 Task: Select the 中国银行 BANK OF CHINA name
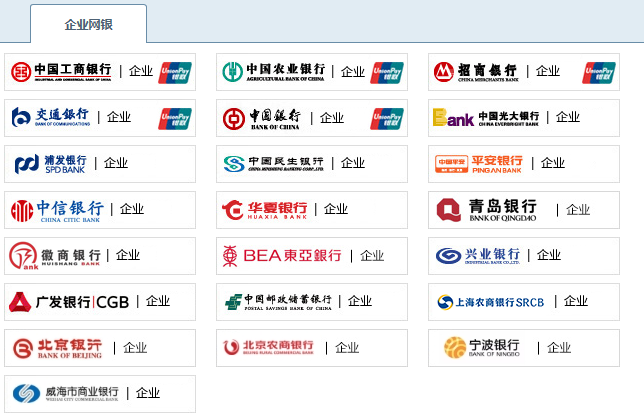275,119
